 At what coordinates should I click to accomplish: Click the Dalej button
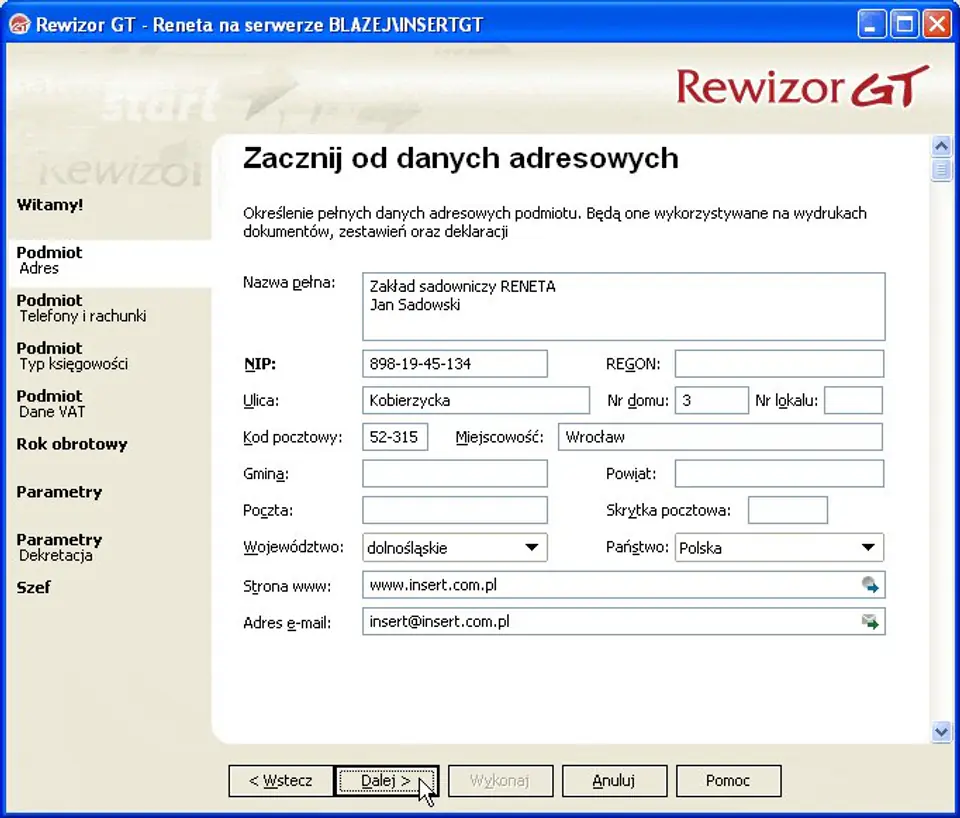tap(386, 781)
